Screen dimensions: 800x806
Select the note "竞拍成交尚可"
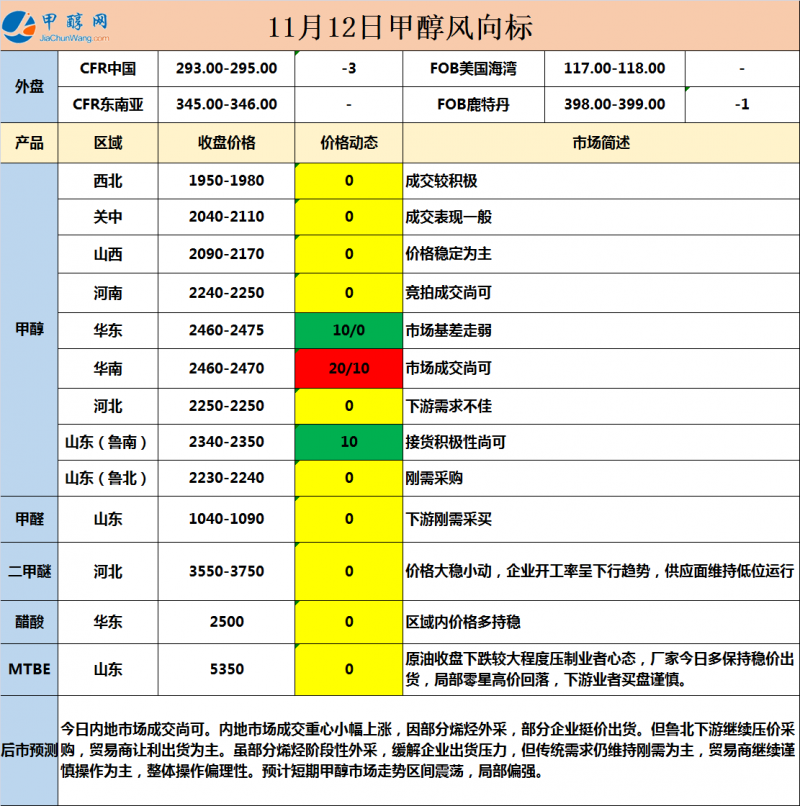[x=448, y=293]
